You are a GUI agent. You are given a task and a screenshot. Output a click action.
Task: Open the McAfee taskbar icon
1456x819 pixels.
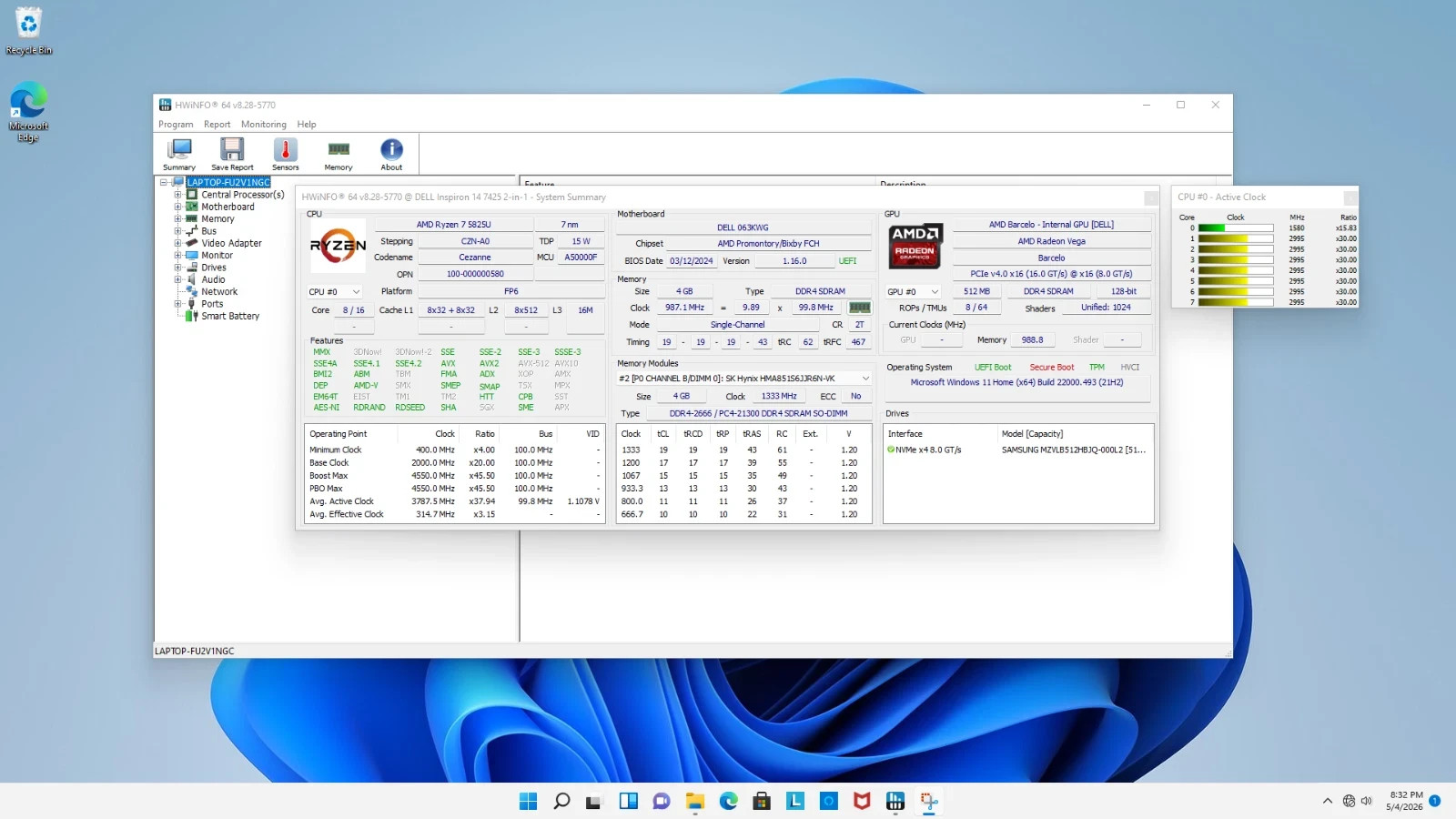pos(862,801)
